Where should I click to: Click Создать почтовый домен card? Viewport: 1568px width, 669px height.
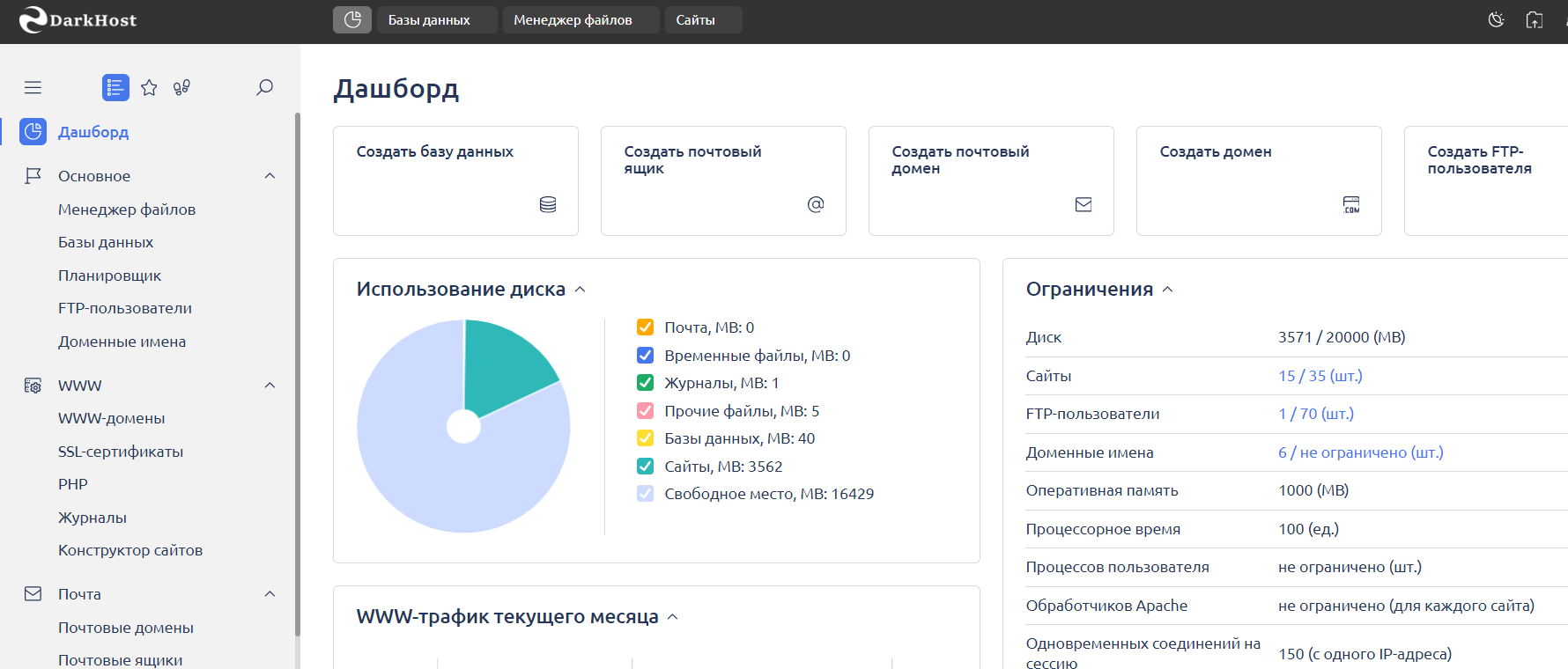coord(991,180)
